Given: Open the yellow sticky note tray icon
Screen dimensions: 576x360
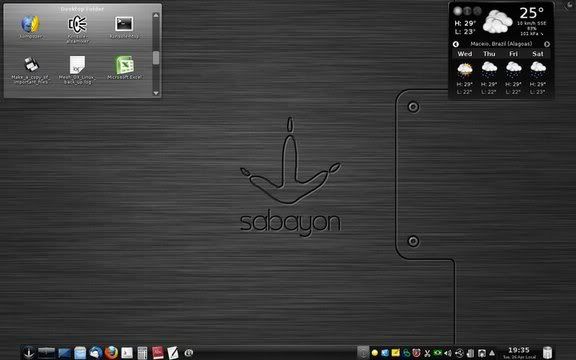Looking at the screenshot, I should pyautogui.click(x=396, y=353).
